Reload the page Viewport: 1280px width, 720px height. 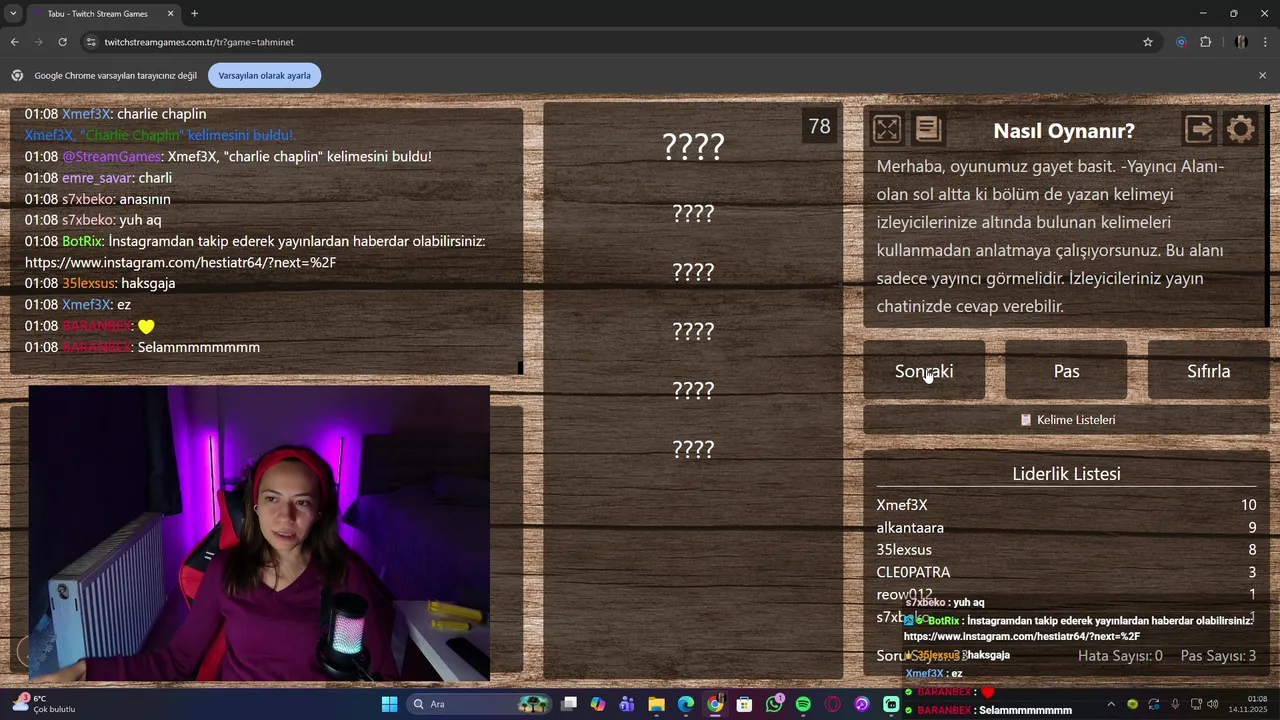pos(62,42)
